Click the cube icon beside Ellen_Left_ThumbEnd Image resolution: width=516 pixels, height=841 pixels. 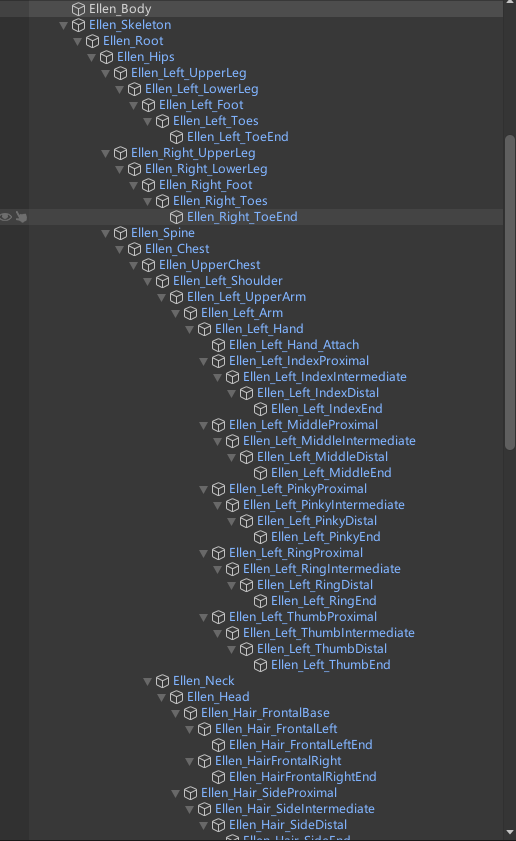[x=260, y=665]
